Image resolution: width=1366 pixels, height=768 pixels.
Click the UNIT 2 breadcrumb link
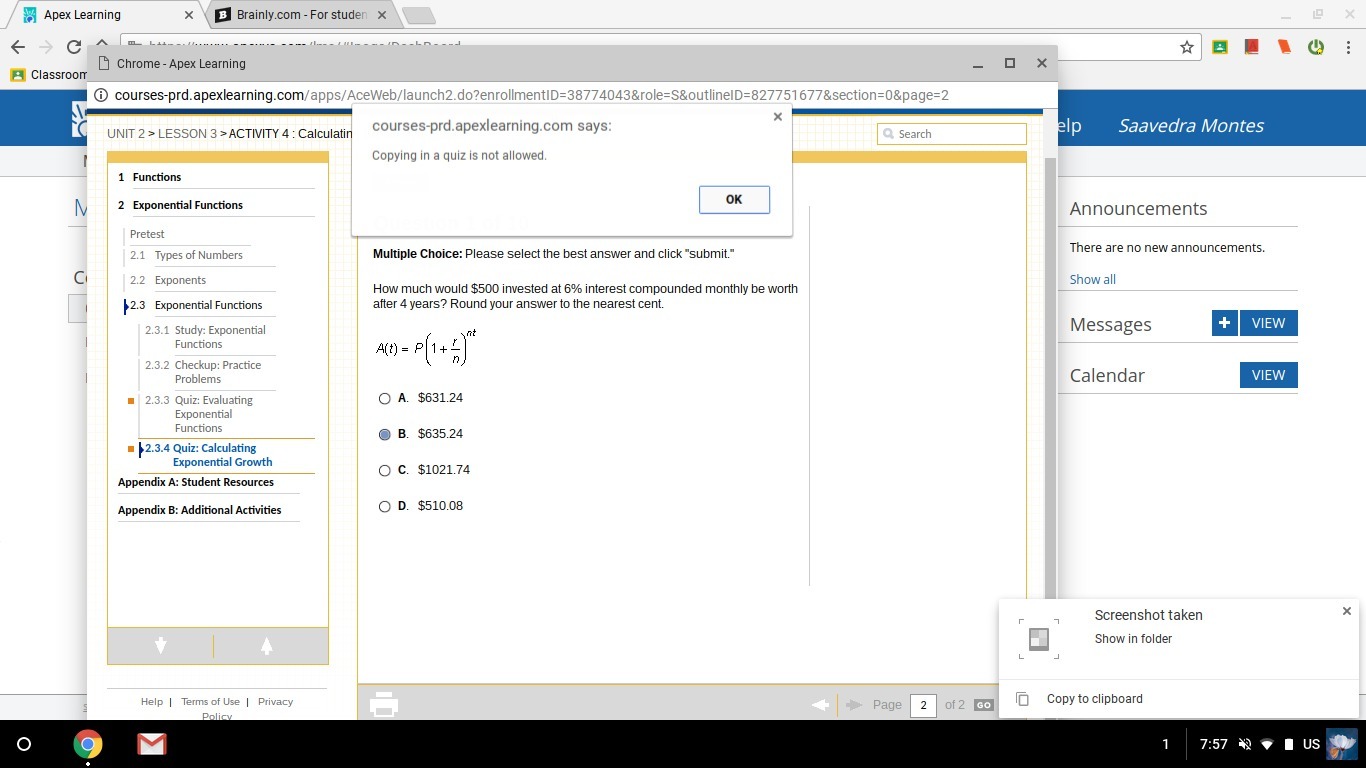[126, 134]
